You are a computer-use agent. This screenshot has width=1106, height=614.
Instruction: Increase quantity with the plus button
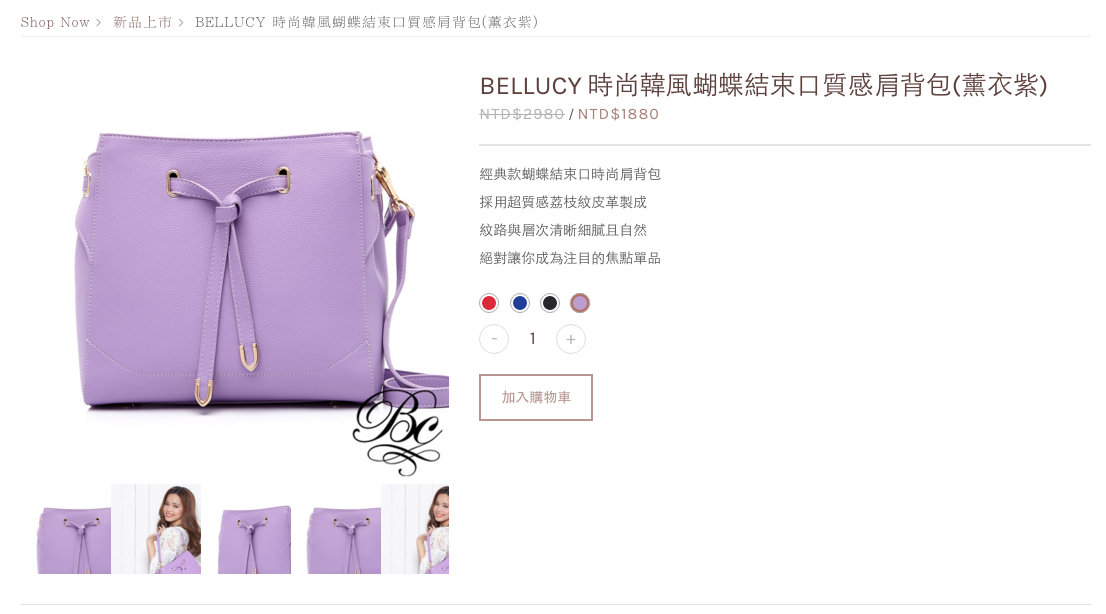point(571,339)
